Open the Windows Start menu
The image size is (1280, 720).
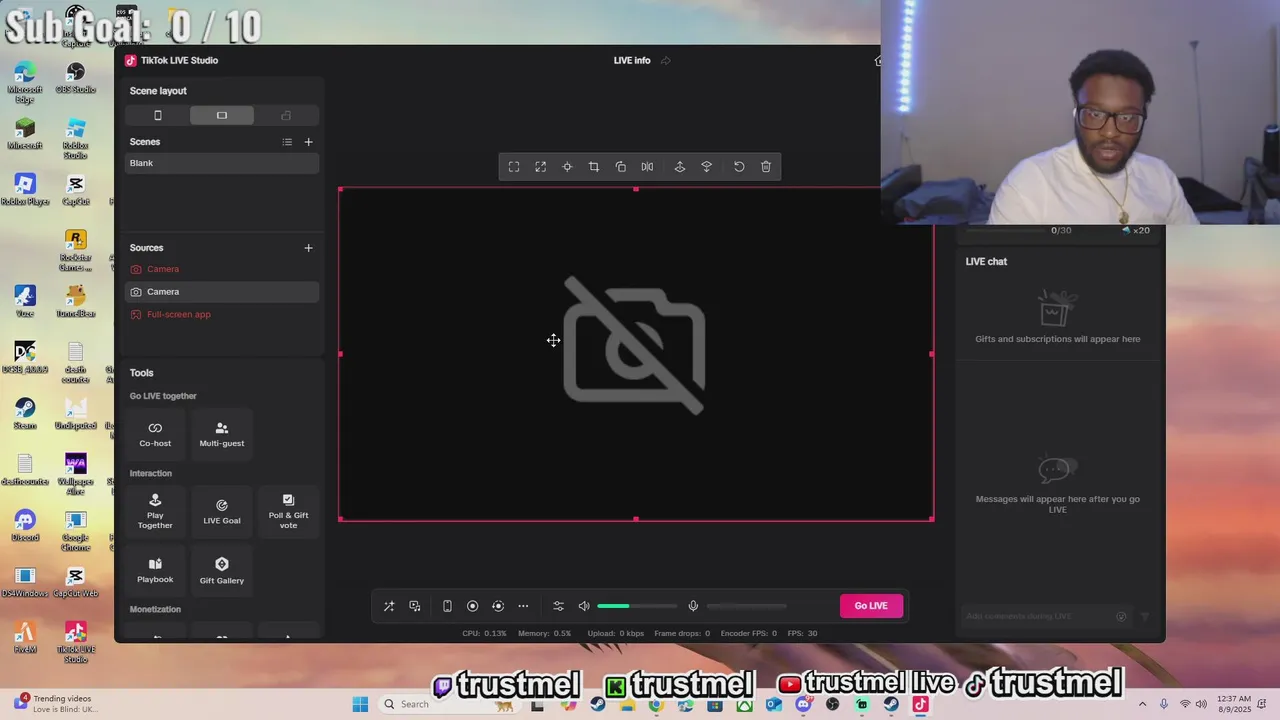[x=360, y=704]
